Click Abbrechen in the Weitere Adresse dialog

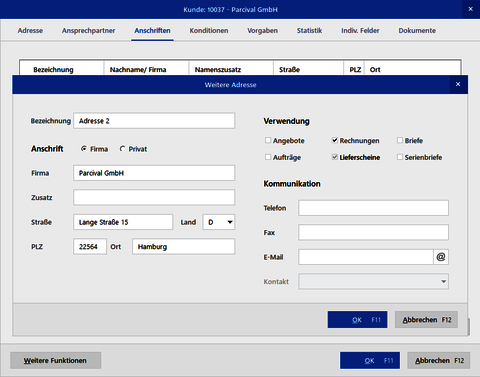(426, 320)
